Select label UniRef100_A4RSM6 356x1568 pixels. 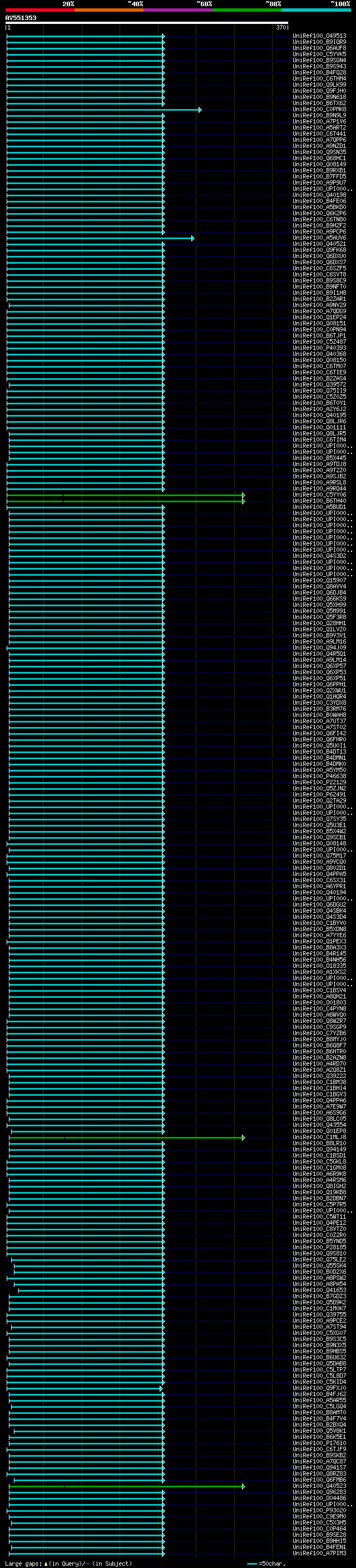(319, 1180)
